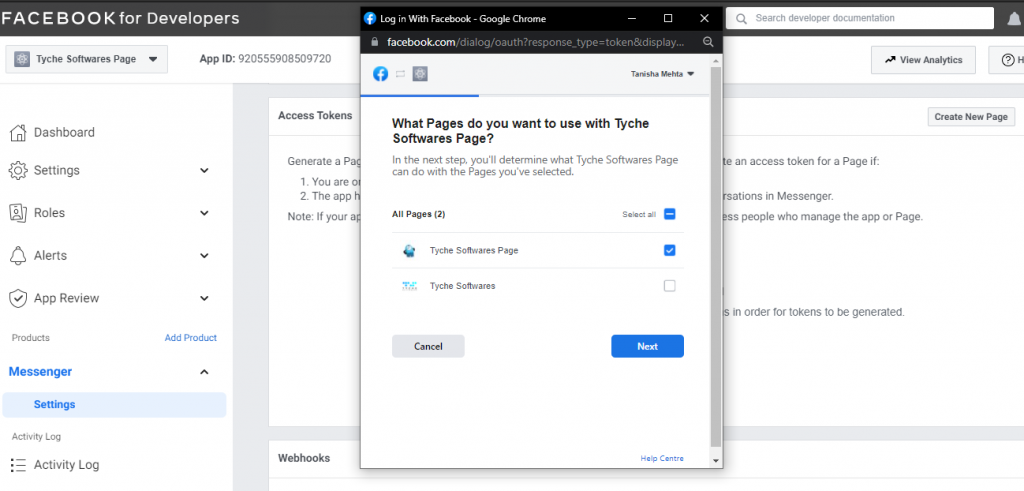Click the Add Product link
The width and height of the screenshot is (1024, 491).
(x=191, y=338)
